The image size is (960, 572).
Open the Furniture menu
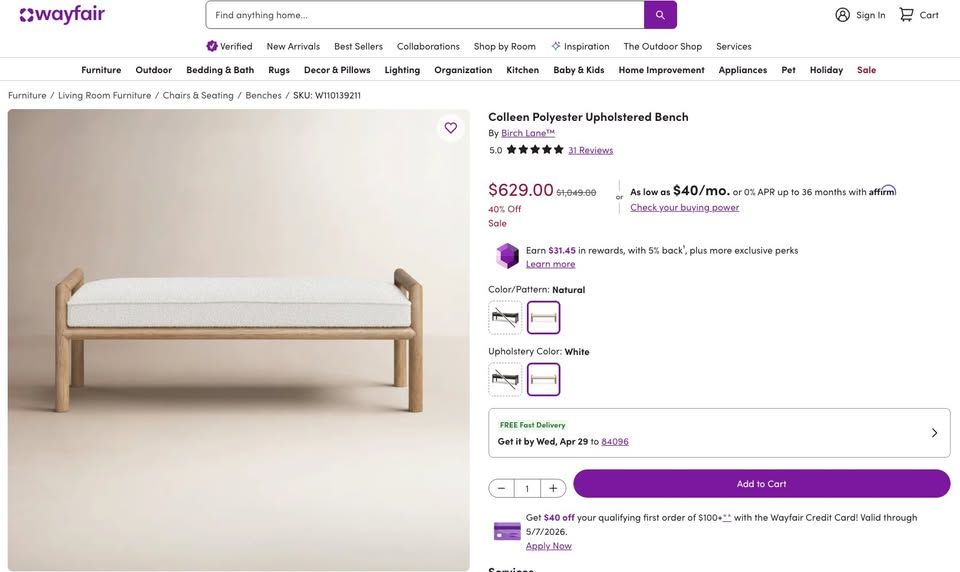tap(101, 70)
